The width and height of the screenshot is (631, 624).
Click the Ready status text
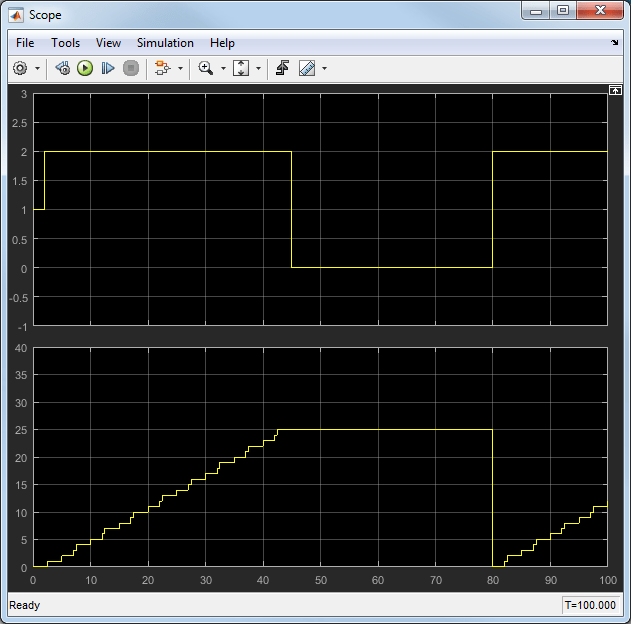[25, 605]
